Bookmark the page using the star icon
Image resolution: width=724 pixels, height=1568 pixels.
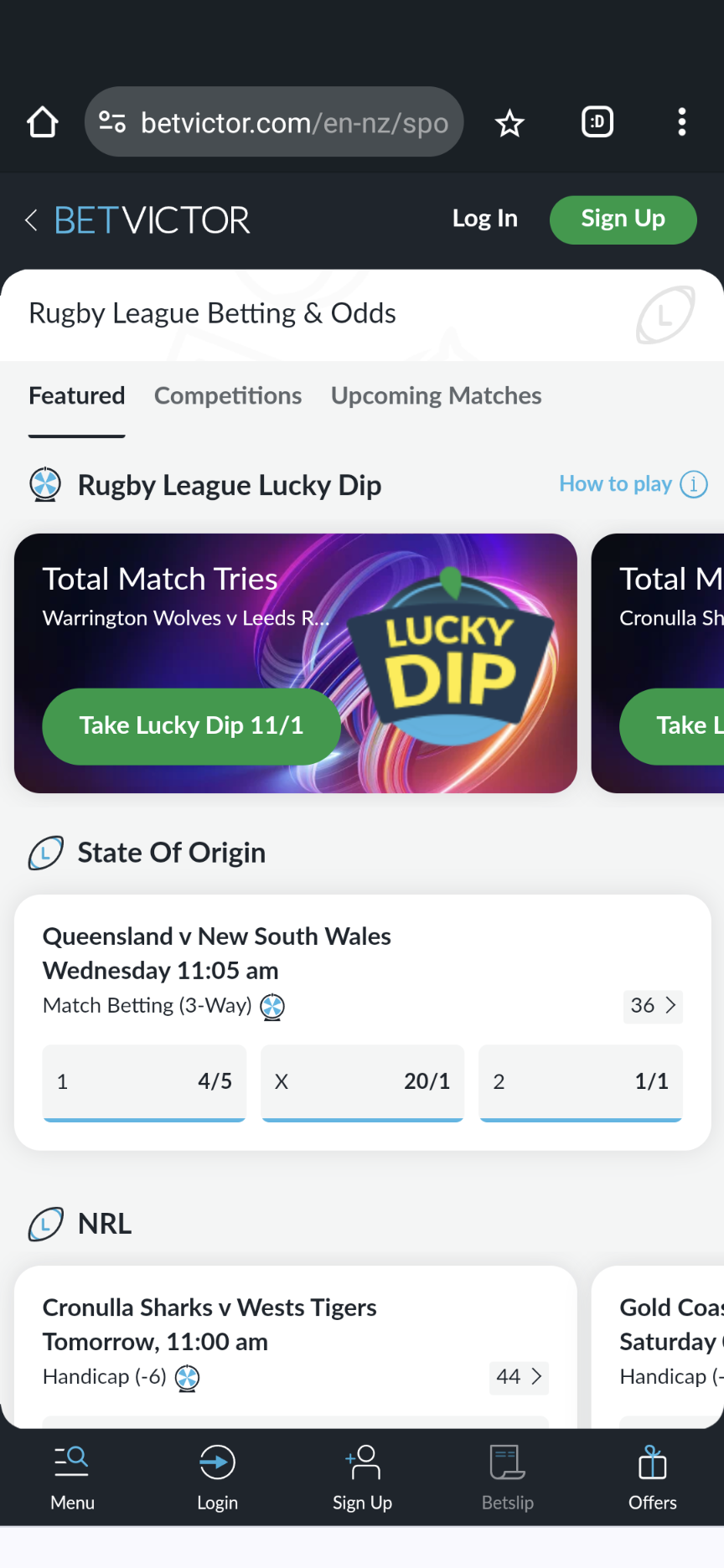coord(509,122)
